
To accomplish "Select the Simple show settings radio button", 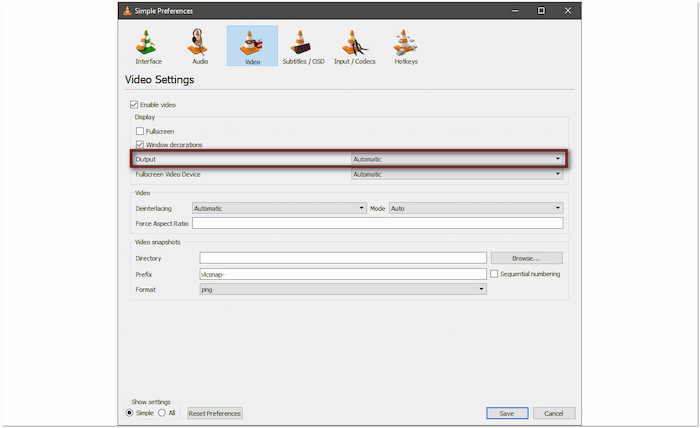I will pyautogui.click(x=129, y=413).
